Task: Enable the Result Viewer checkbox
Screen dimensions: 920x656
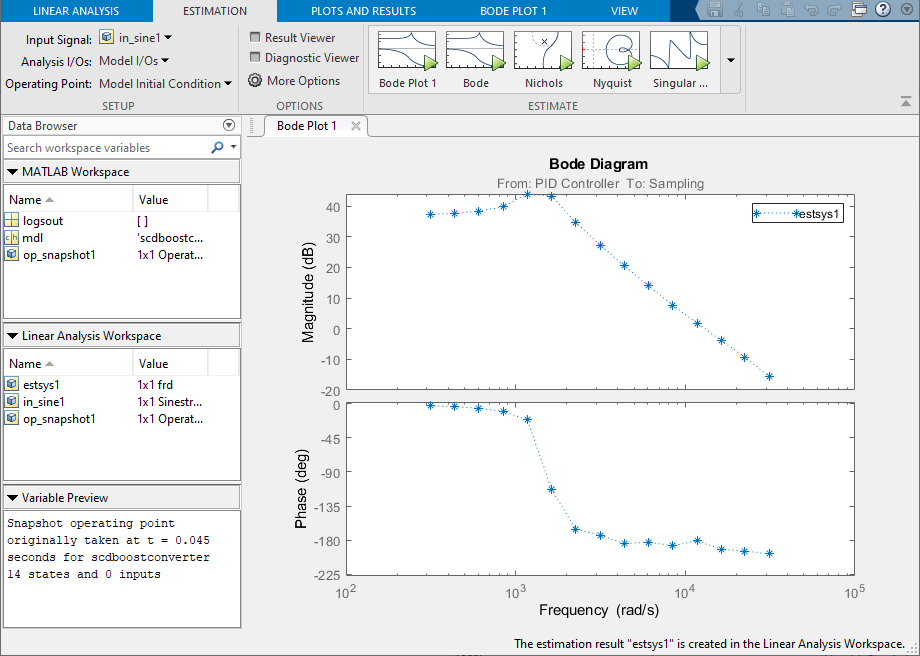Action: click(255, 37)
